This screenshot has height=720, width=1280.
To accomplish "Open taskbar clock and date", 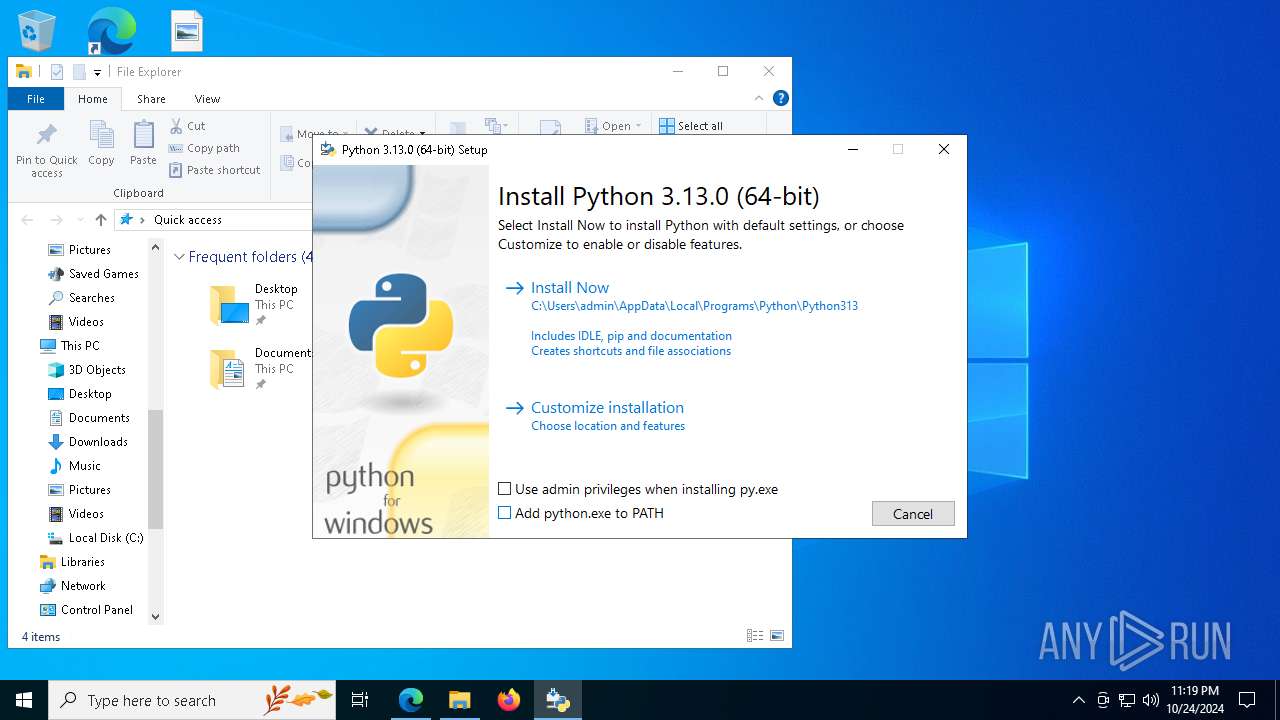I will click(1195, 700).
